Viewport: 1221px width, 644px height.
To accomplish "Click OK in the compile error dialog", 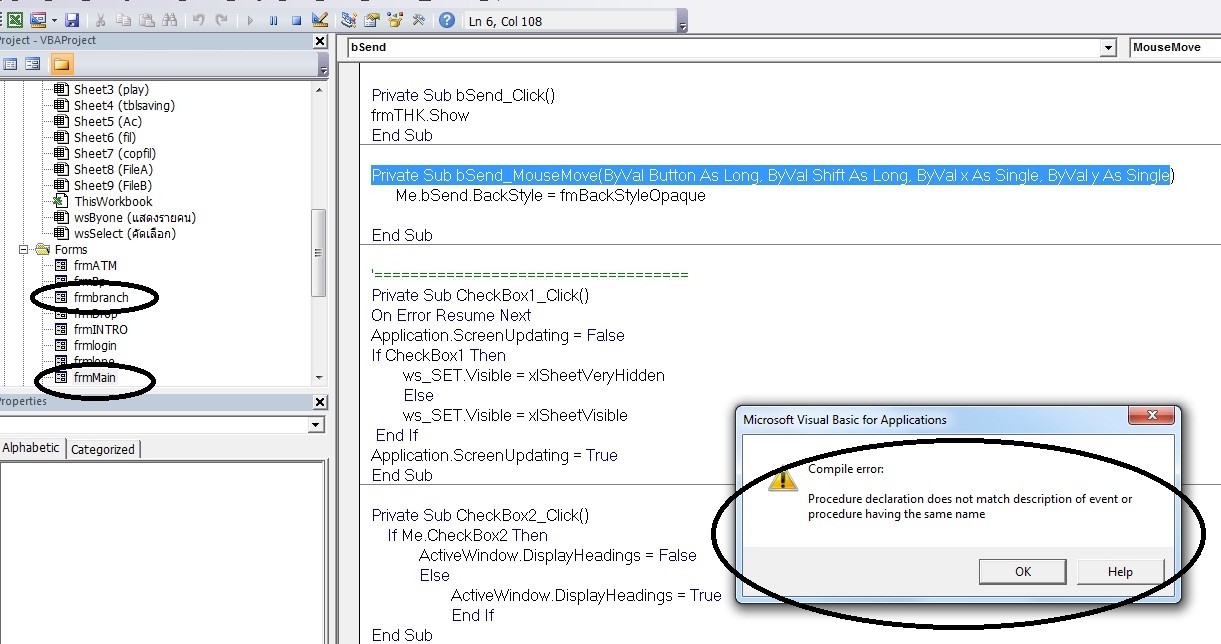I will point(1022,571).
